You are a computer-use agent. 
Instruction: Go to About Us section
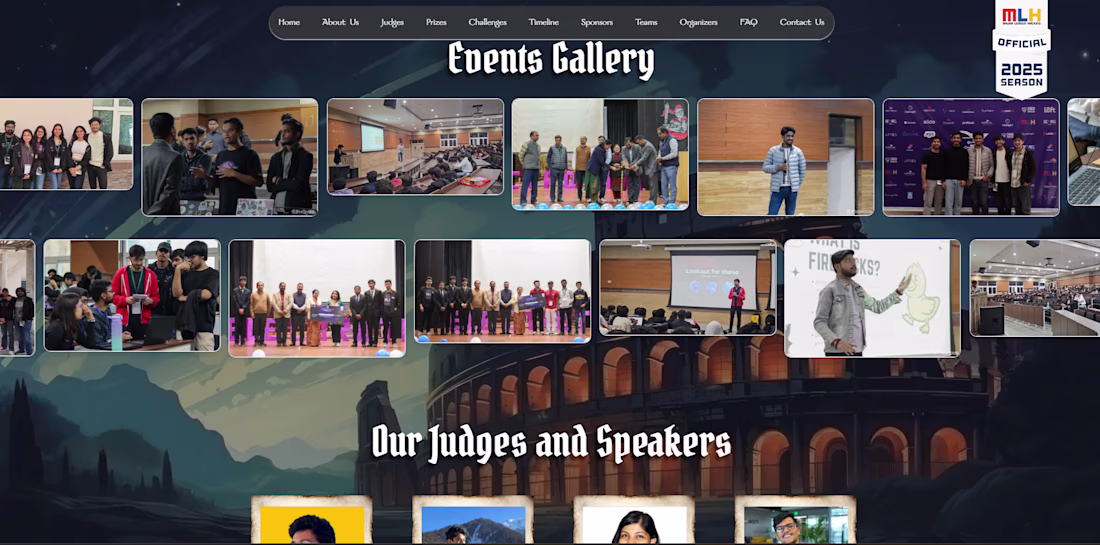340,22
